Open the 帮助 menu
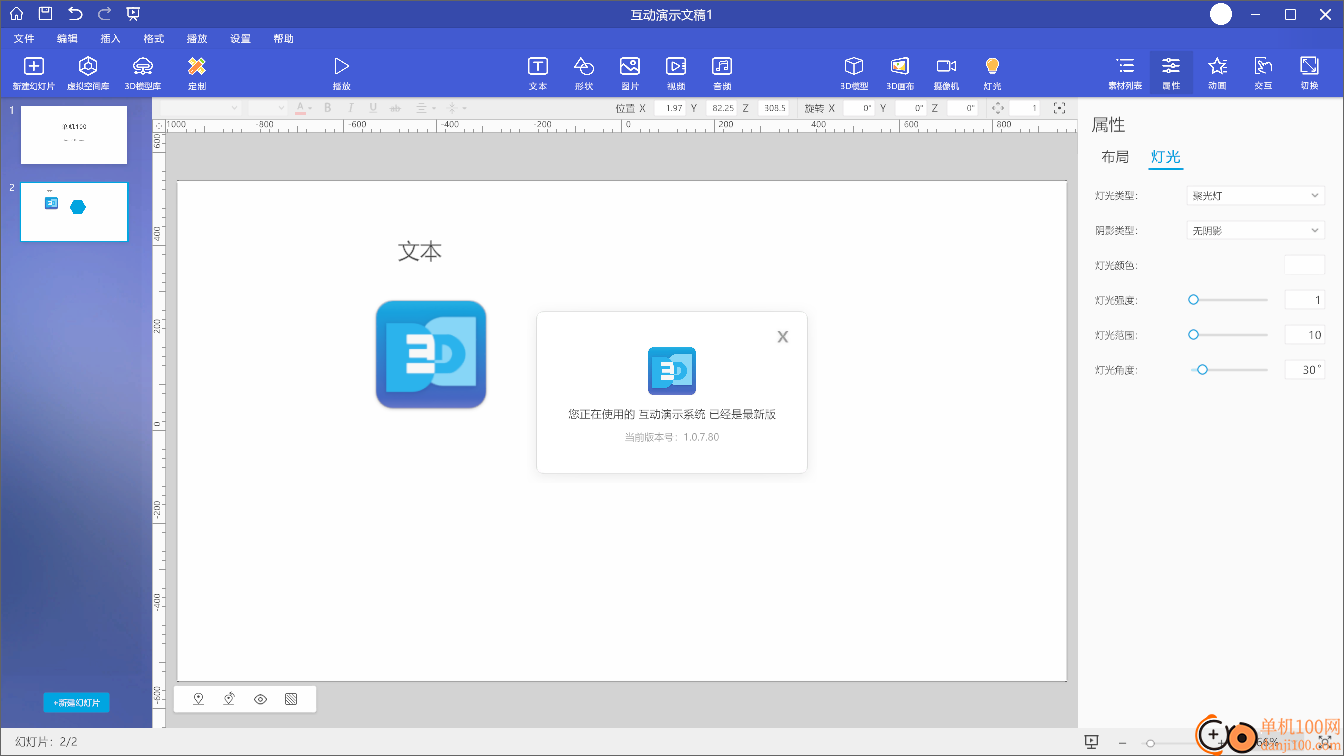This screenshot has height=756, width=1344. 283,39
